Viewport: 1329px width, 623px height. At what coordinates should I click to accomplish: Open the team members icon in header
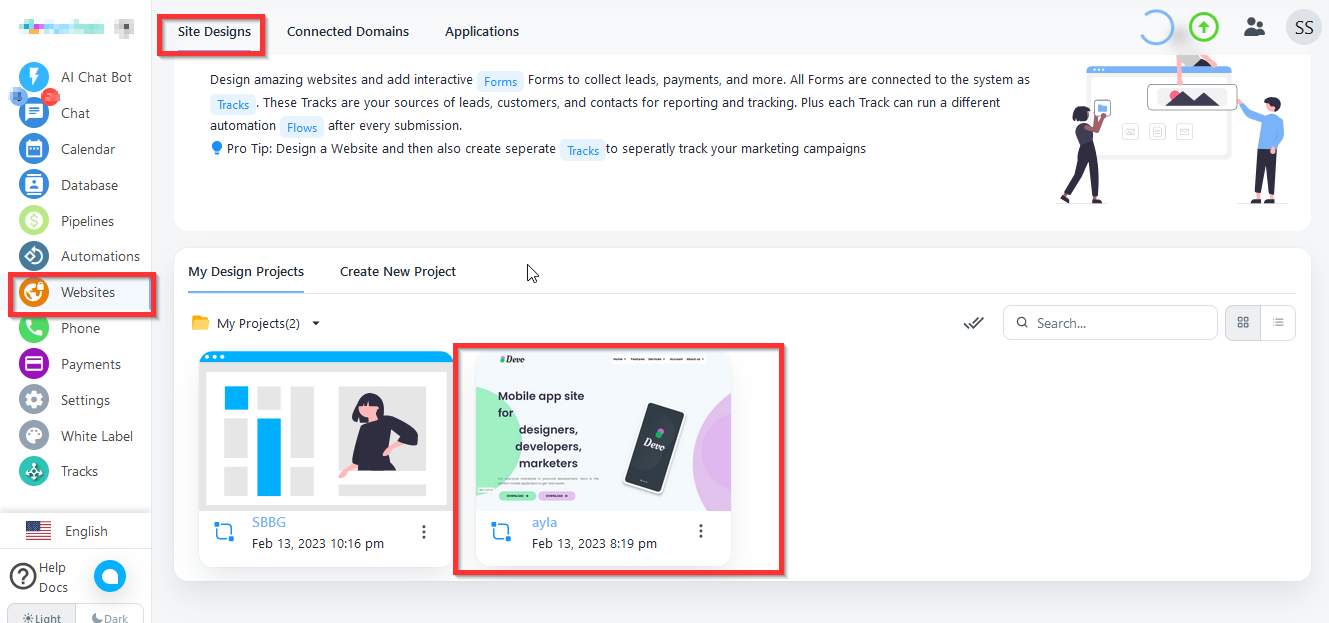click(1254, 28)
